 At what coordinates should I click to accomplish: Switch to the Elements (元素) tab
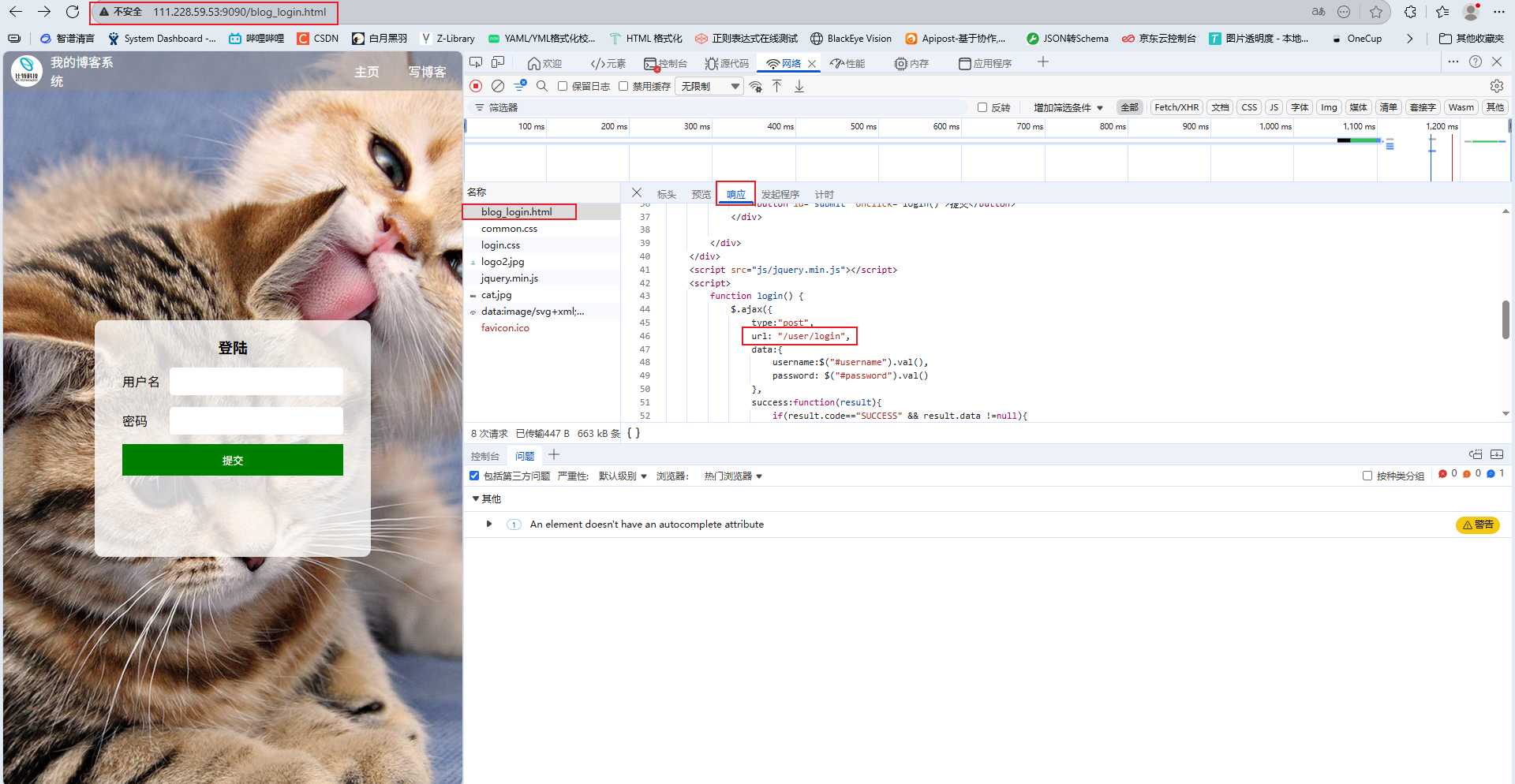pyautogui.click(x=608, y=63)
